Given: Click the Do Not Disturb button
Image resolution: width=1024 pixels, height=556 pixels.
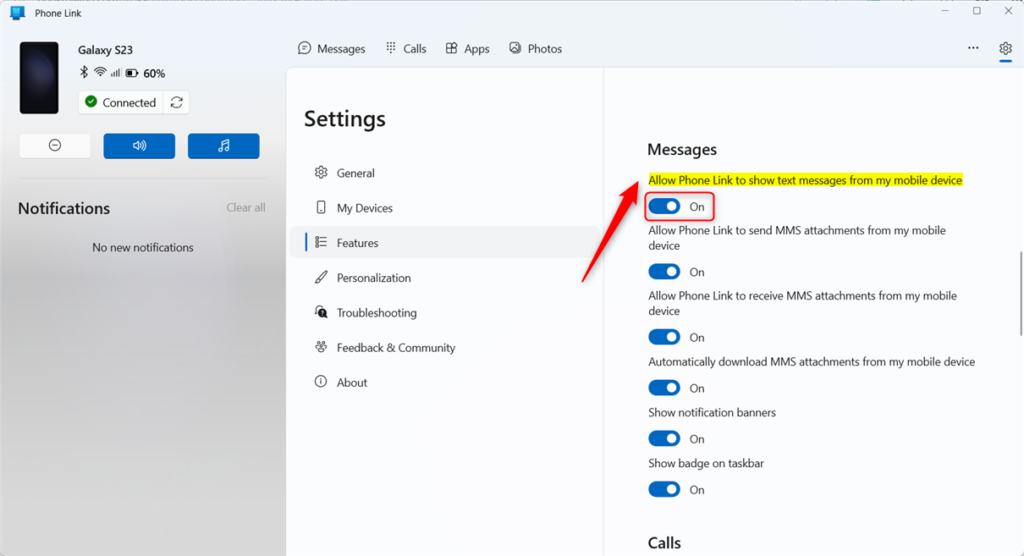Looking at the screenshot, I should coord(55,146).
